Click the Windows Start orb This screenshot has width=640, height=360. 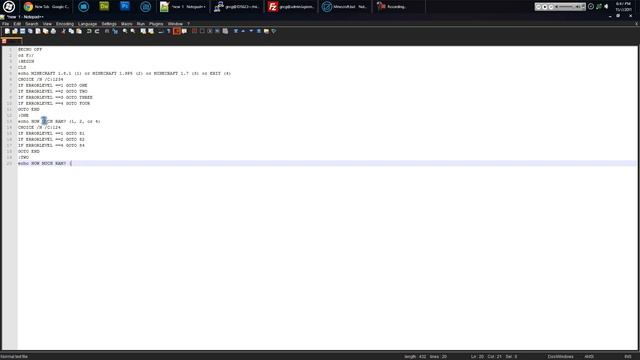tap(9, 7)
